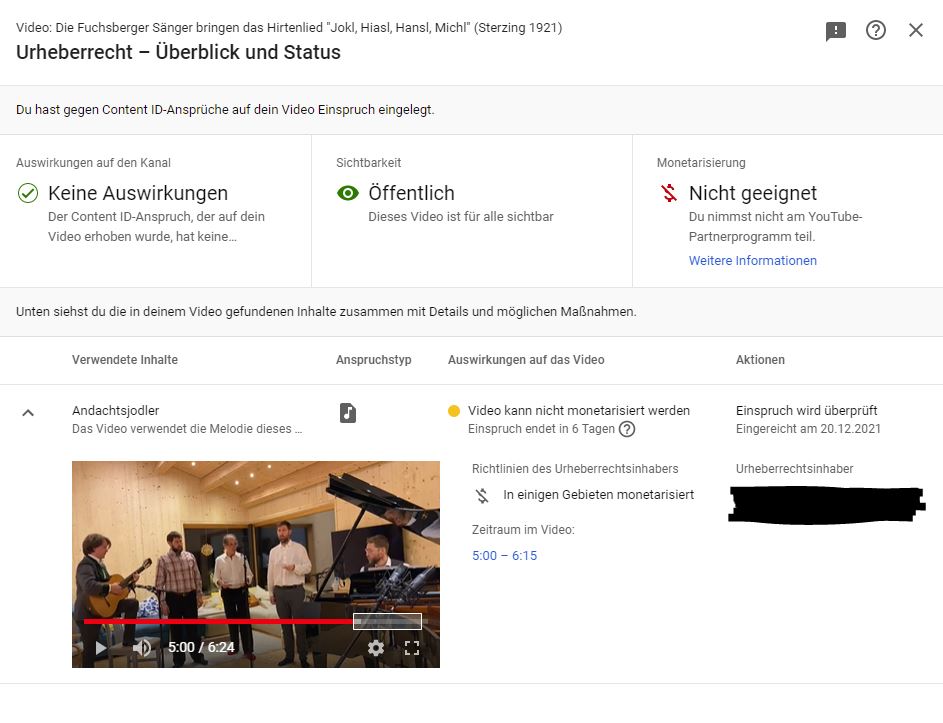The width and height of the screenshot is (943, 723).
Task: Open the help question mark icon
Action: (876, 30)
